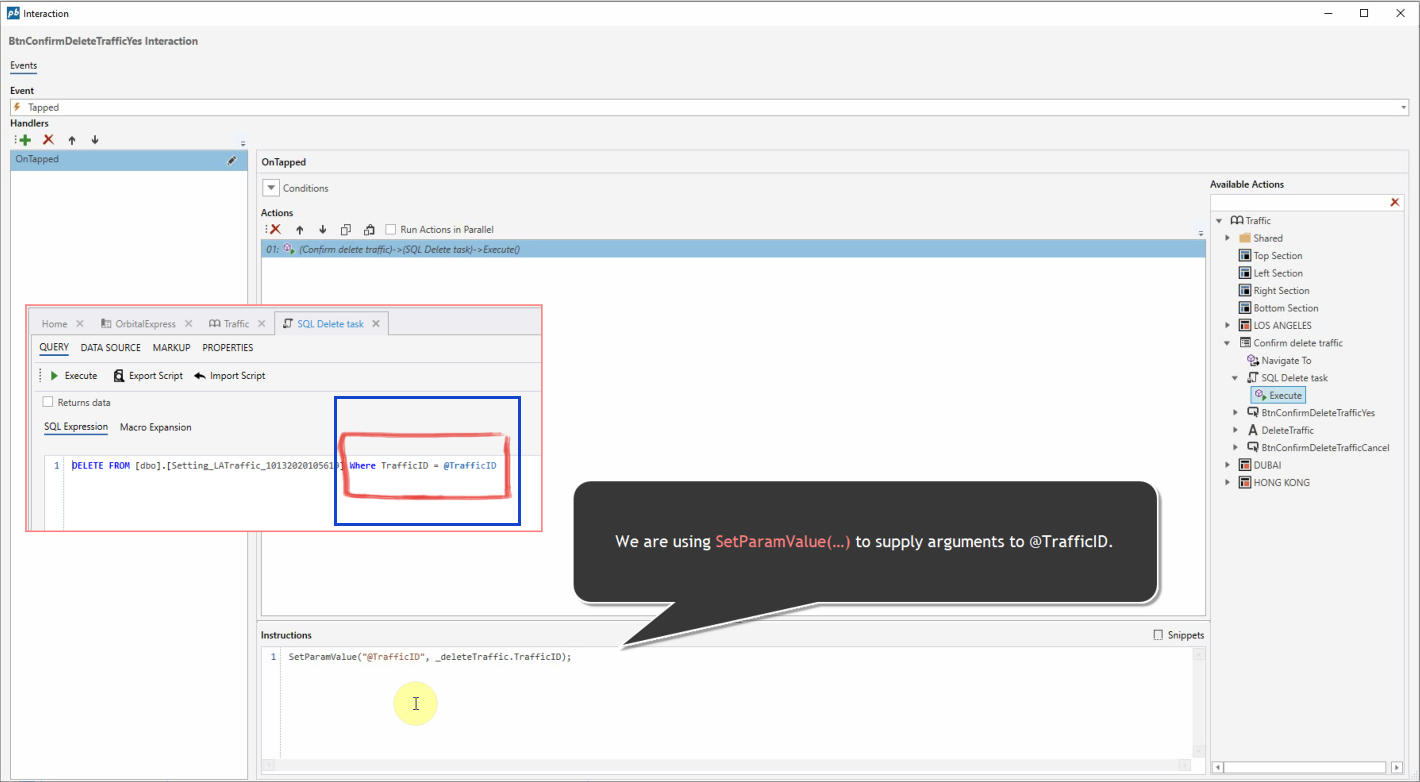This screenshot has width=1420, height=782.
Task: Open the Event dropdown showing Tapped
Action: 1403,107
